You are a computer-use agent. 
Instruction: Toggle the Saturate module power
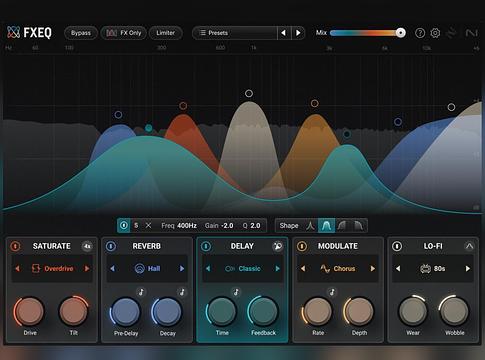coord(15,246)
